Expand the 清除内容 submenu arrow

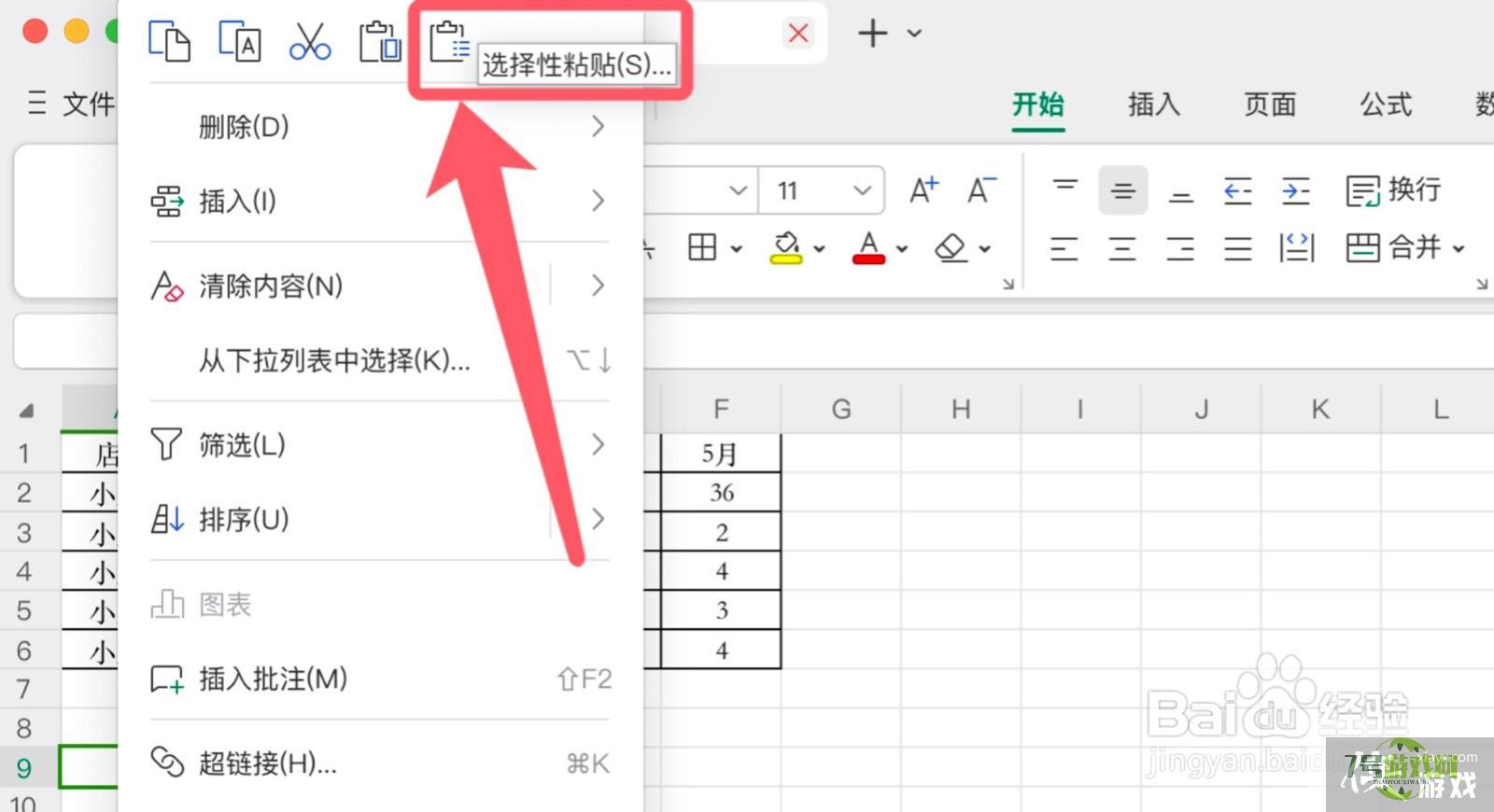pos(598,286)
